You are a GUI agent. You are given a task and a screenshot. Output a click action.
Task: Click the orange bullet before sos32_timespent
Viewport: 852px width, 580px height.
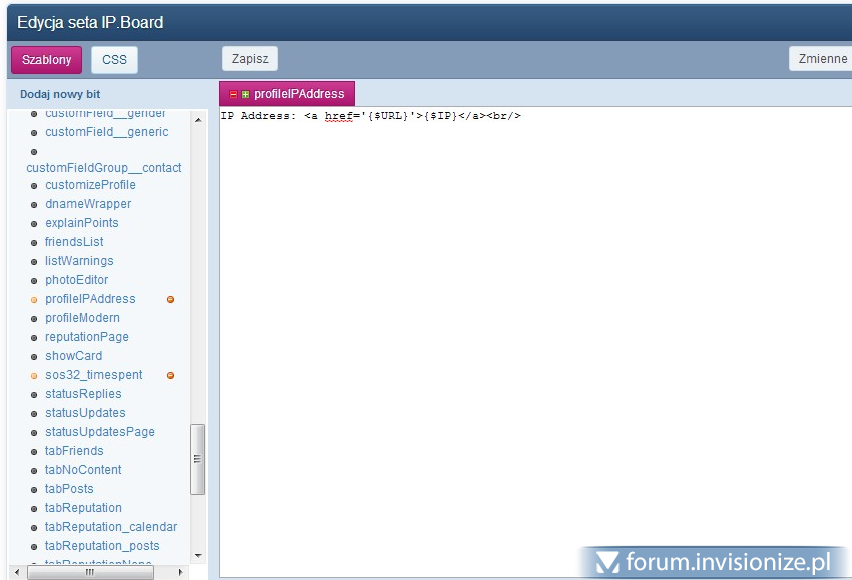tap(34, 375)
